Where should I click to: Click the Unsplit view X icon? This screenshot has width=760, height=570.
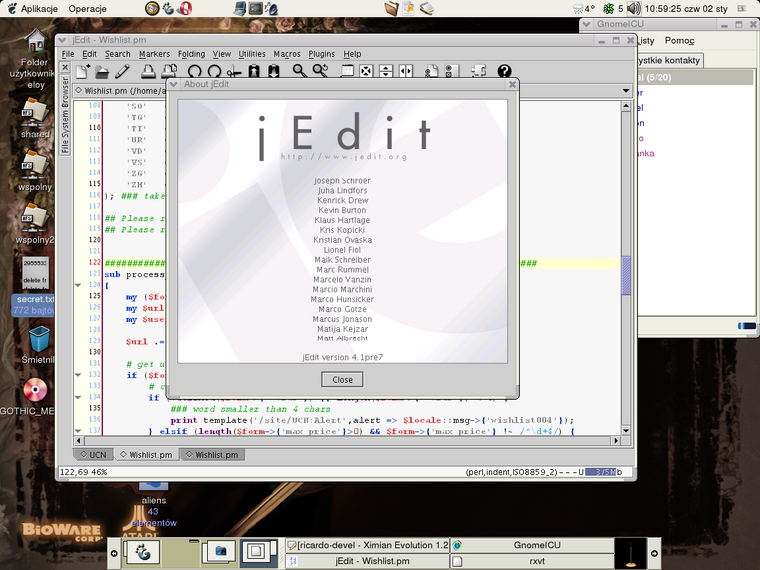point(366,72)
